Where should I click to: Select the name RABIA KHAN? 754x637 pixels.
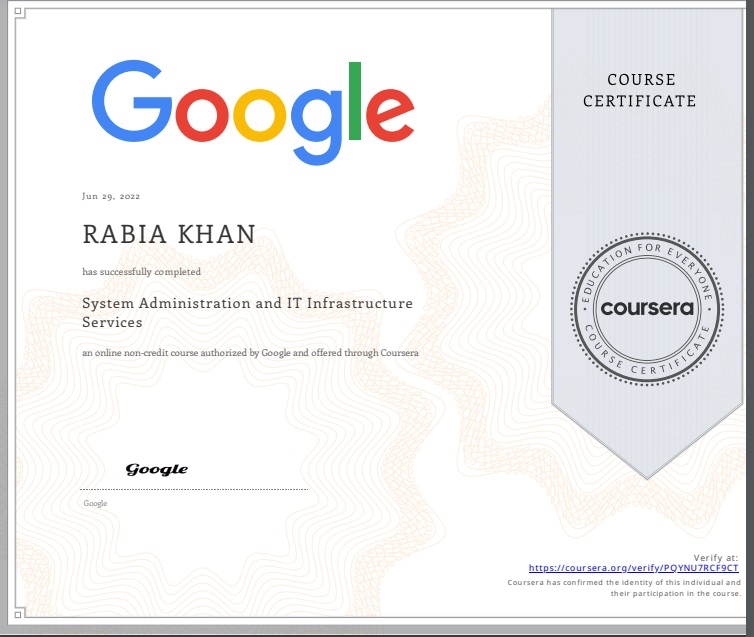169,235
